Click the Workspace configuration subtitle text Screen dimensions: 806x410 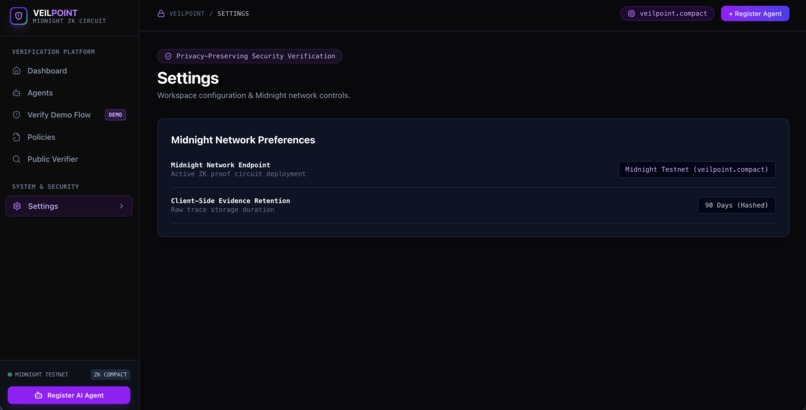coord(253,96)
